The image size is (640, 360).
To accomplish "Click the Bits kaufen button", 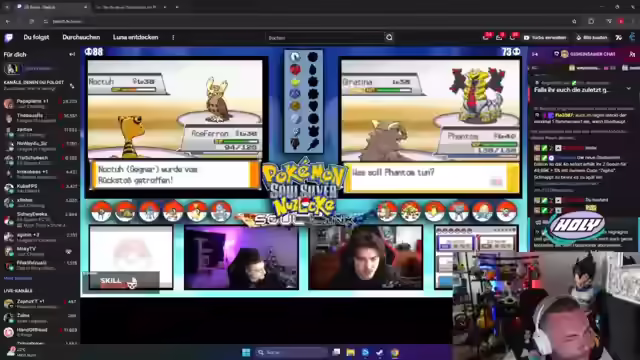I will (591, 38).
